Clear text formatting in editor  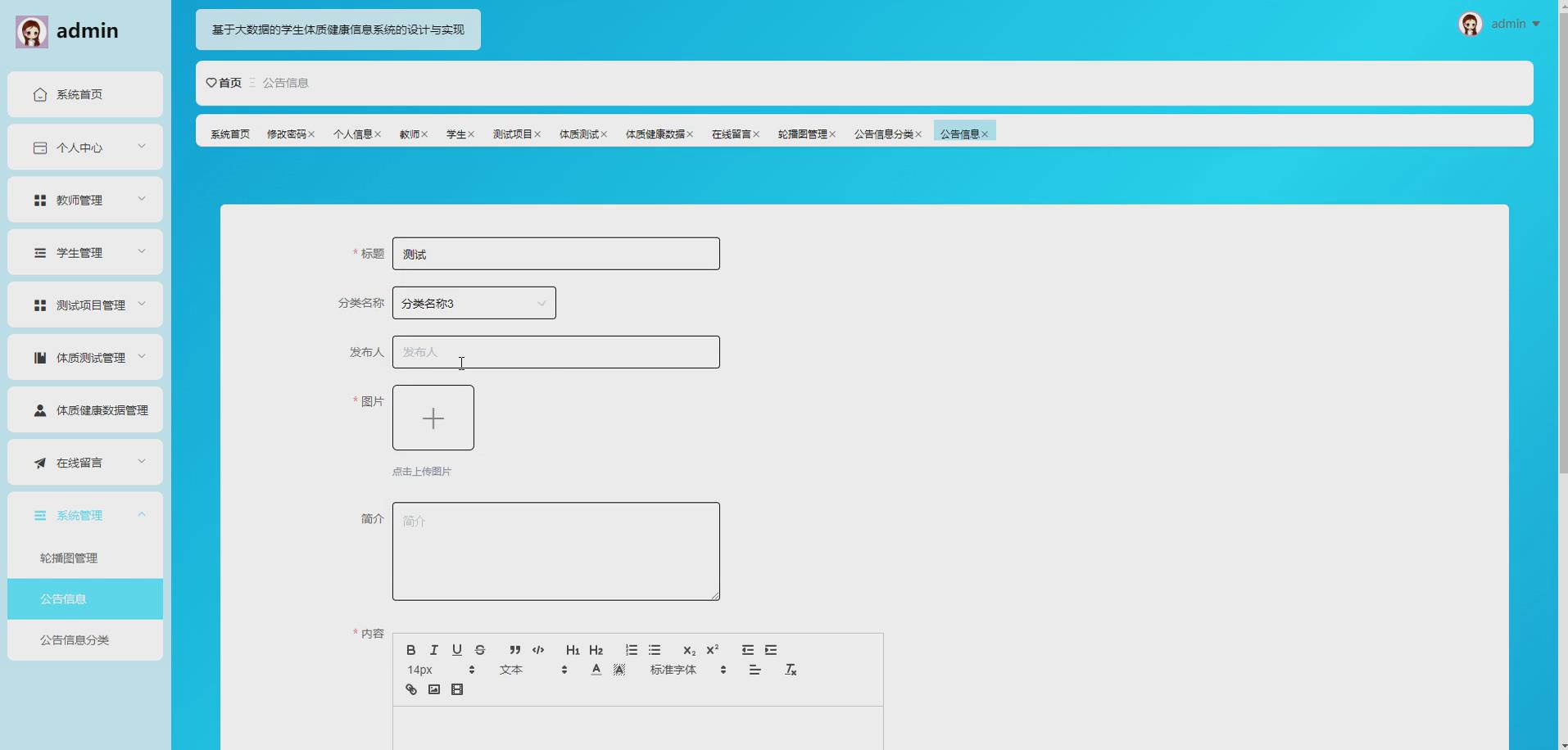[x=791, y=670]
